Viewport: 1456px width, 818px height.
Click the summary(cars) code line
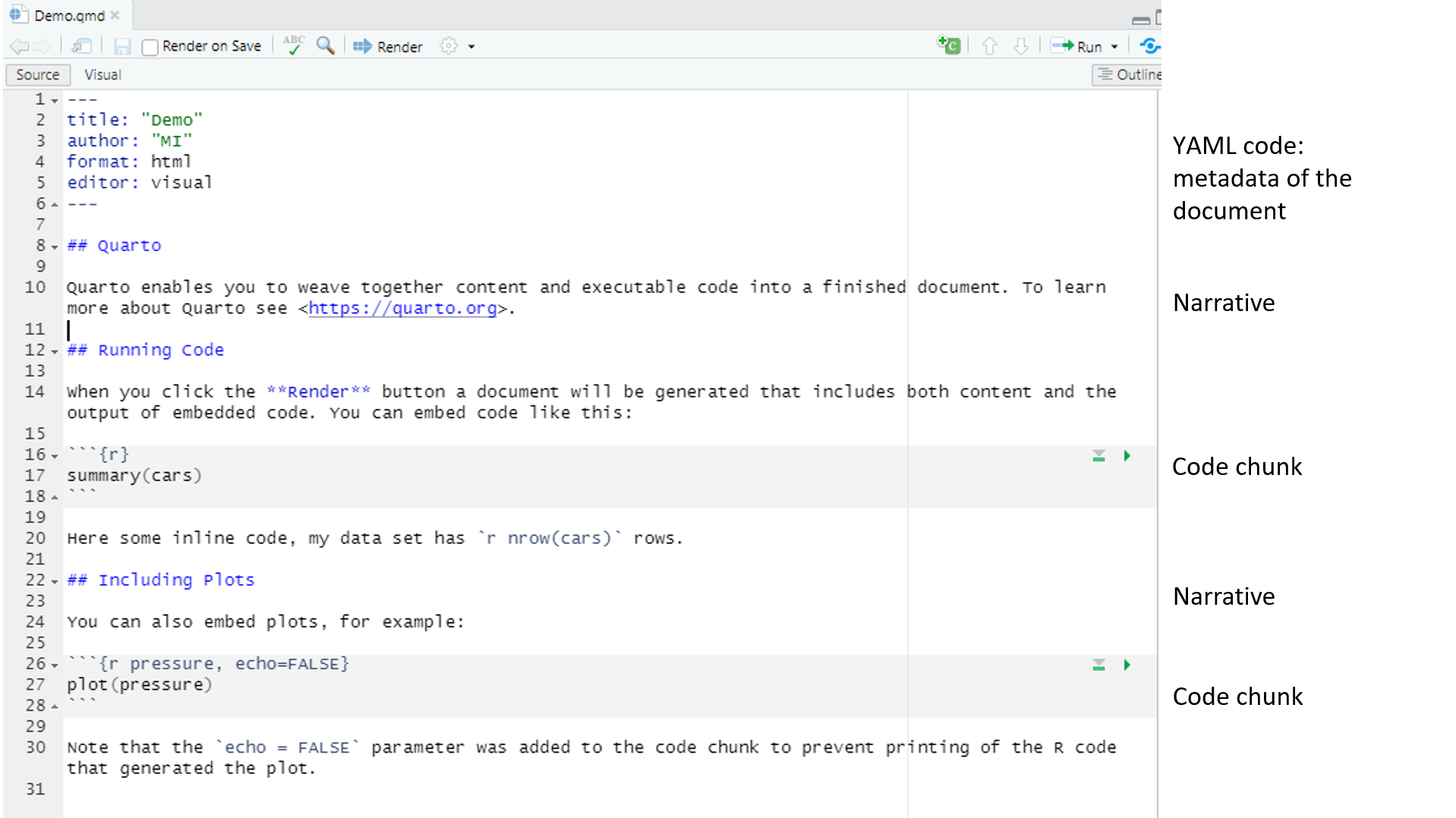coord(134,476)
